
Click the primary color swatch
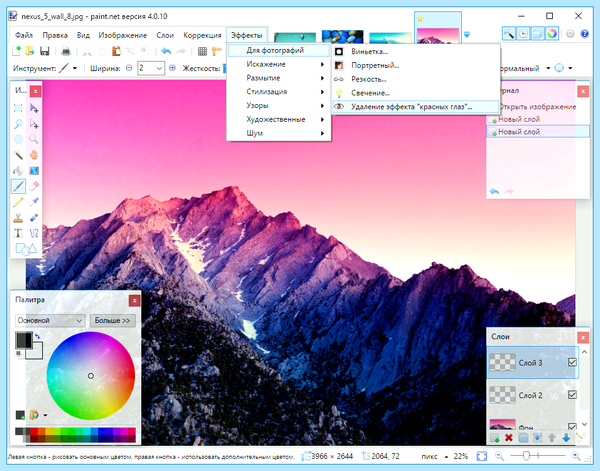[x=24, y=340]
